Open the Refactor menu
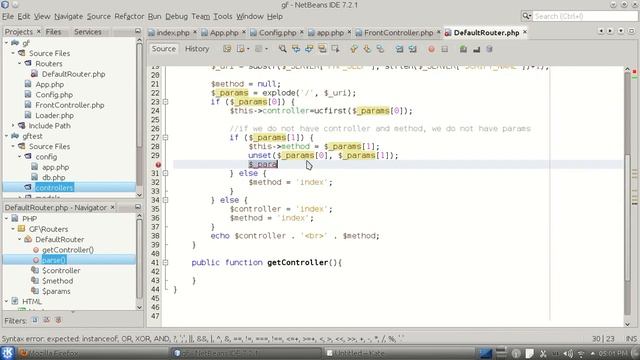This screenshot has width=640, height=360. [x=129, y=16]
